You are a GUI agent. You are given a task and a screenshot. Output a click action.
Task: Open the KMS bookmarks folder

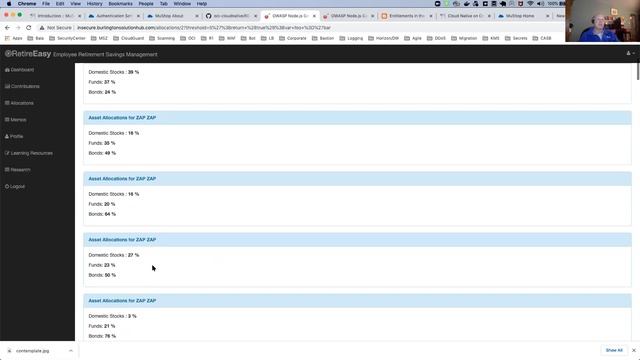point(491,38)
